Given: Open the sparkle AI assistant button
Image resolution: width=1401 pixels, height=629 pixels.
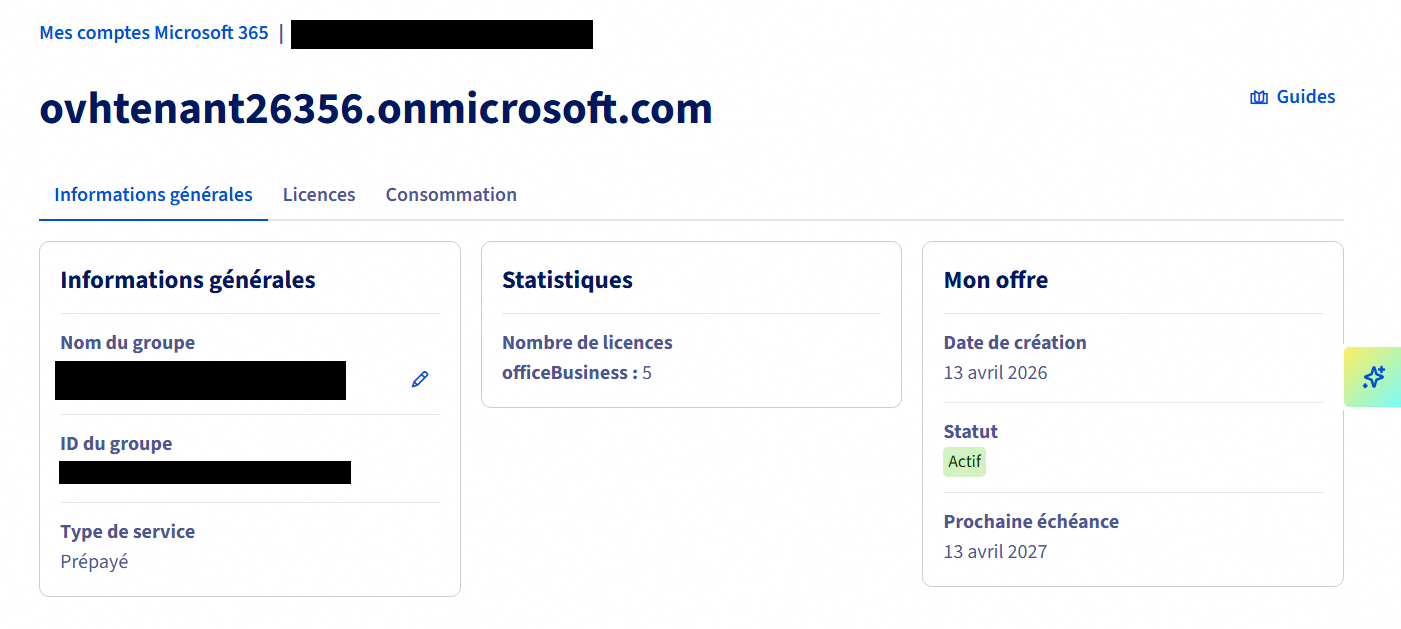Looking at the screenshot, I should tap(1373, 377).
